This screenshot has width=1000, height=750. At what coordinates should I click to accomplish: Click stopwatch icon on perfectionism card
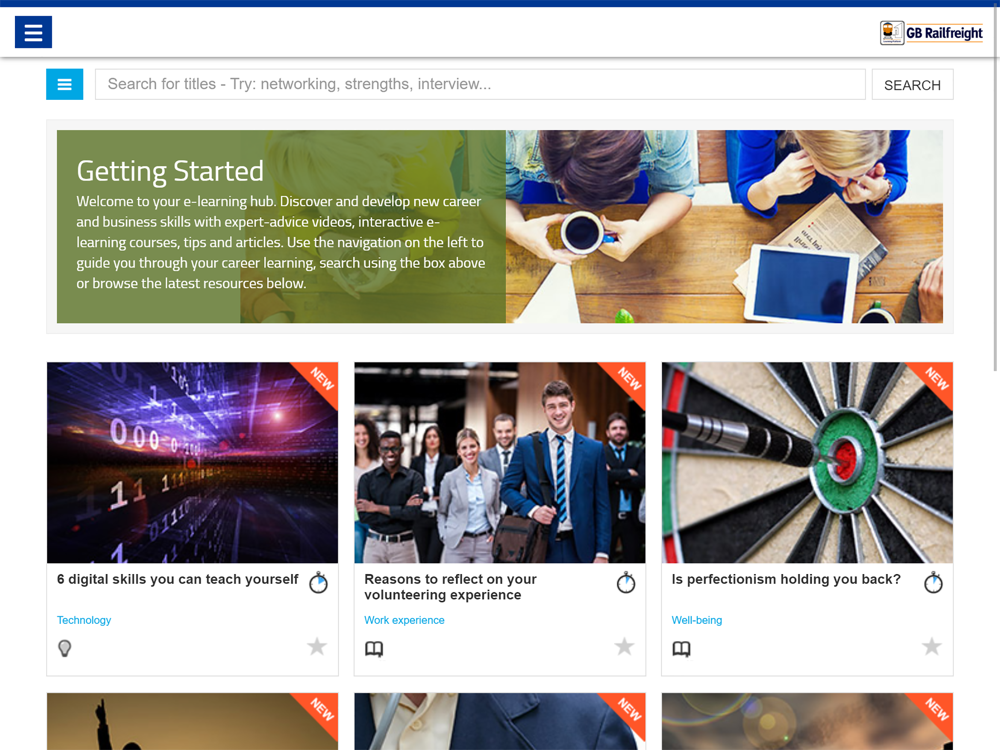(x=933, y=582)
